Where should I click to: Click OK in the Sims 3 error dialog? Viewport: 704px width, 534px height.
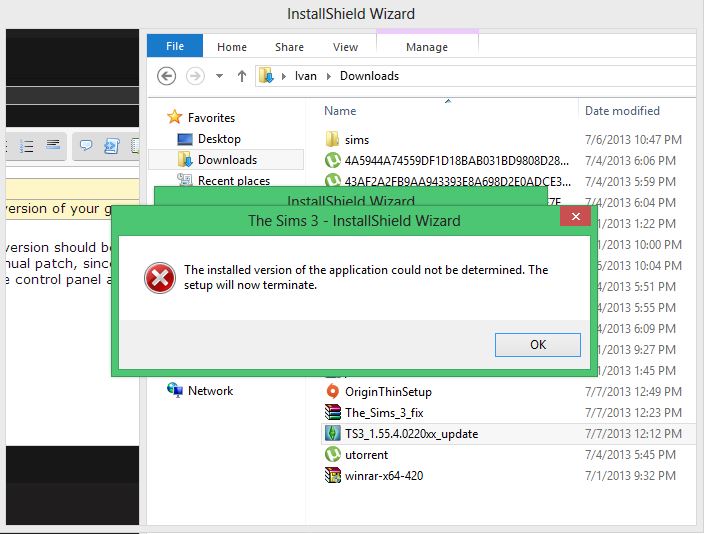point(537,344)
